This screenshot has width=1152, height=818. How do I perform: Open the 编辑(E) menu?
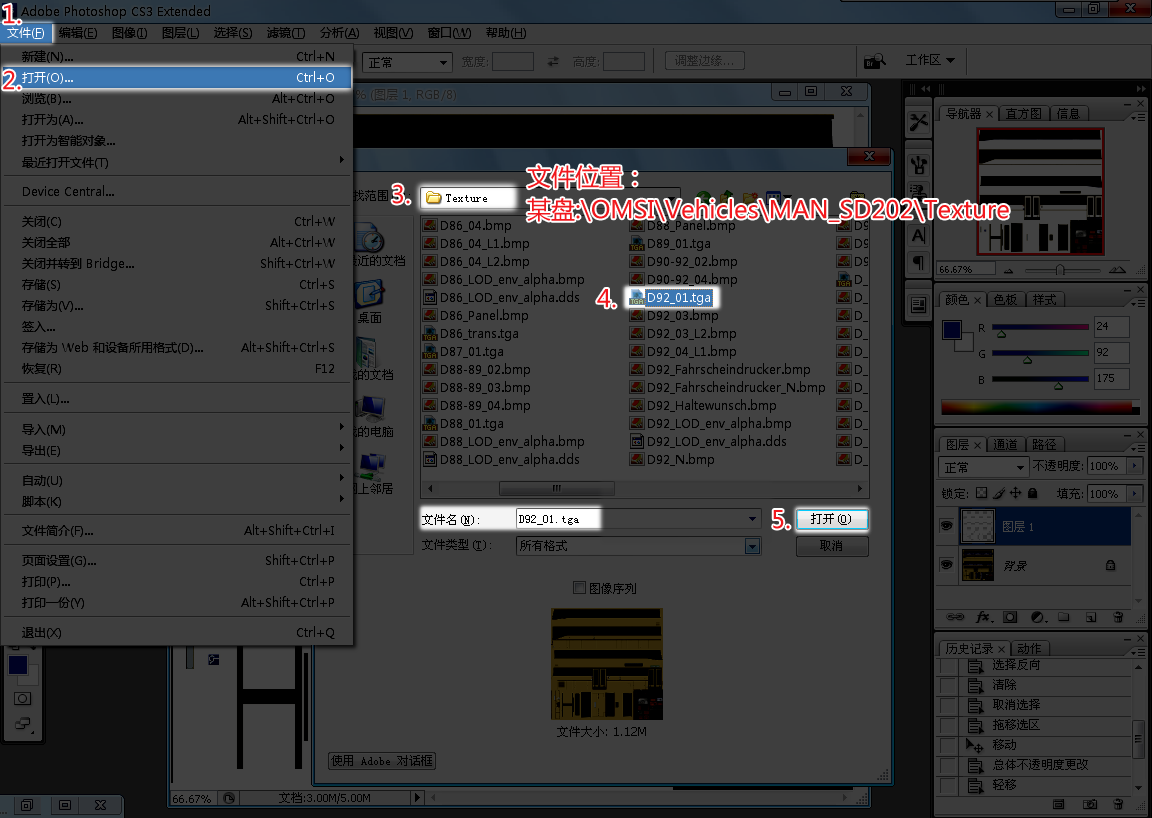(x=78, y=33)
